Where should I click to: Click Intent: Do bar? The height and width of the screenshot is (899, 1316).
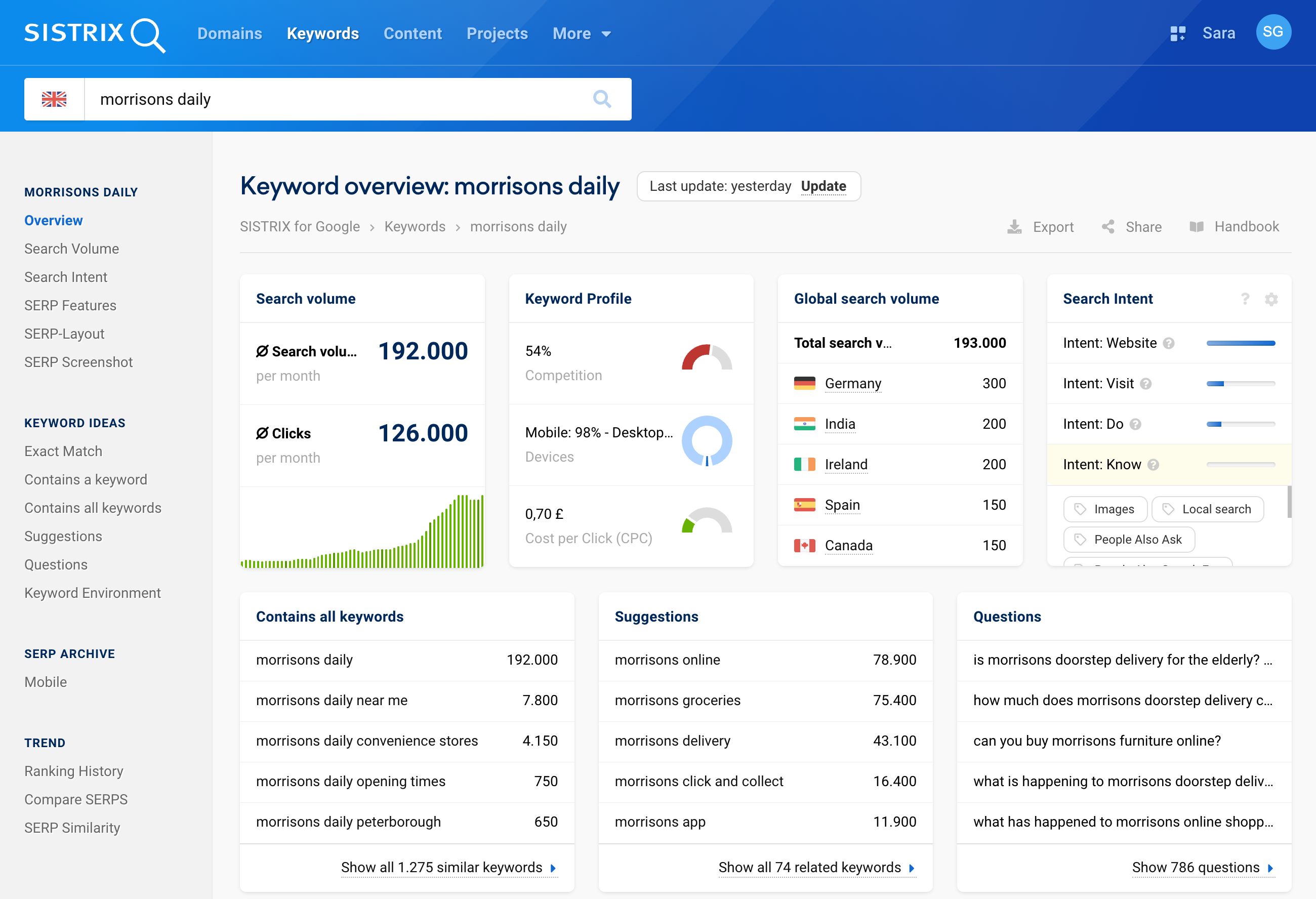pos(1240,424)
